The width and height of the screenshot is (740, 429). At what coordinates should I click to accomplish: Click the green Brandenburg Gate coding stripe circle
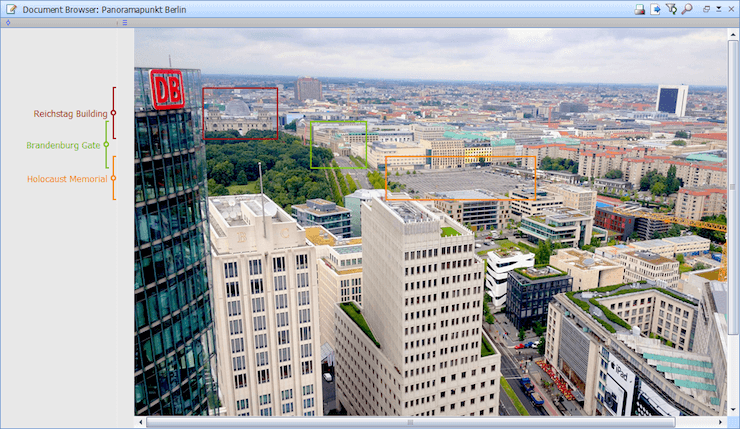(x=106, y=144)
